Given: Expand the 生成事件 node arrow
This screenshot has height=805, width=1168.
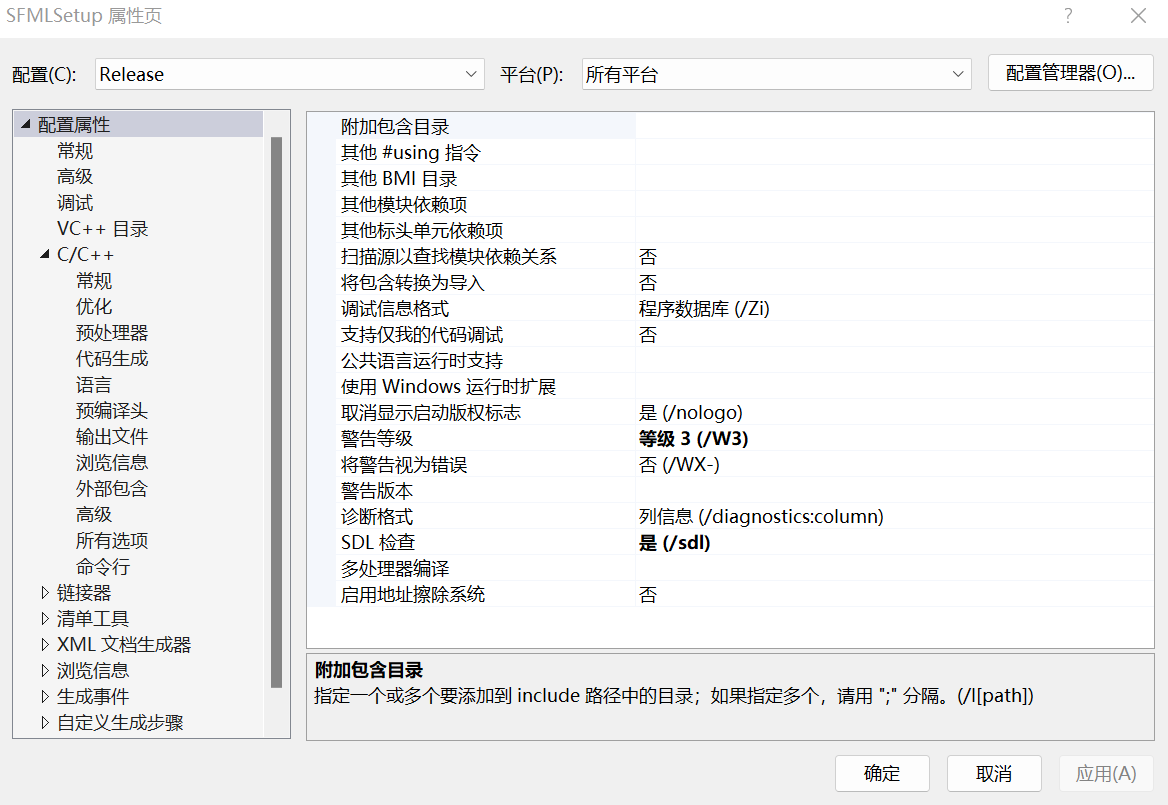Looking at the screenshot, I should point(45,697).
